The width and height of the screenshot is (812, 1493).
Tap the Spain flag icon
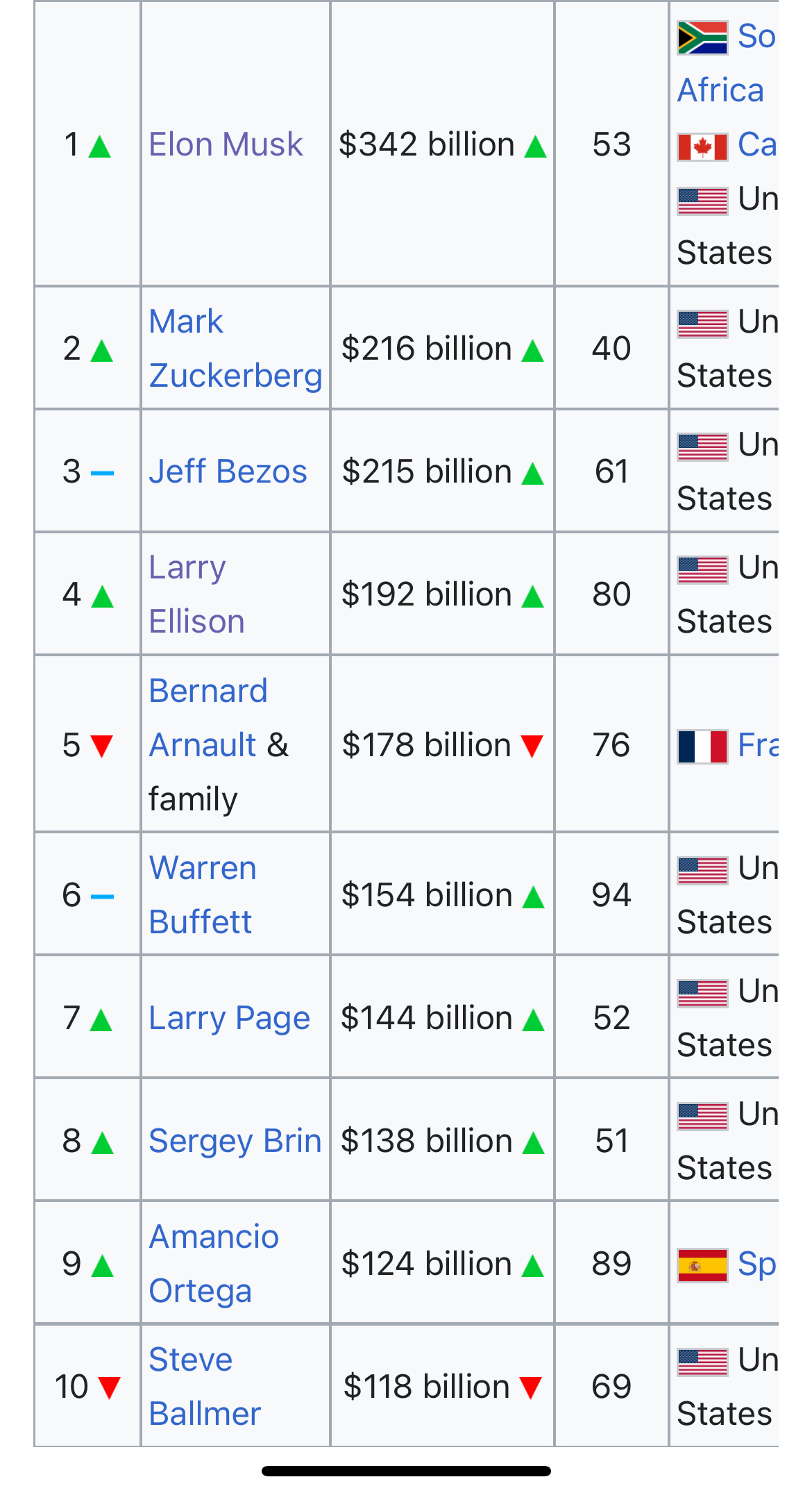coord(702,1265)
